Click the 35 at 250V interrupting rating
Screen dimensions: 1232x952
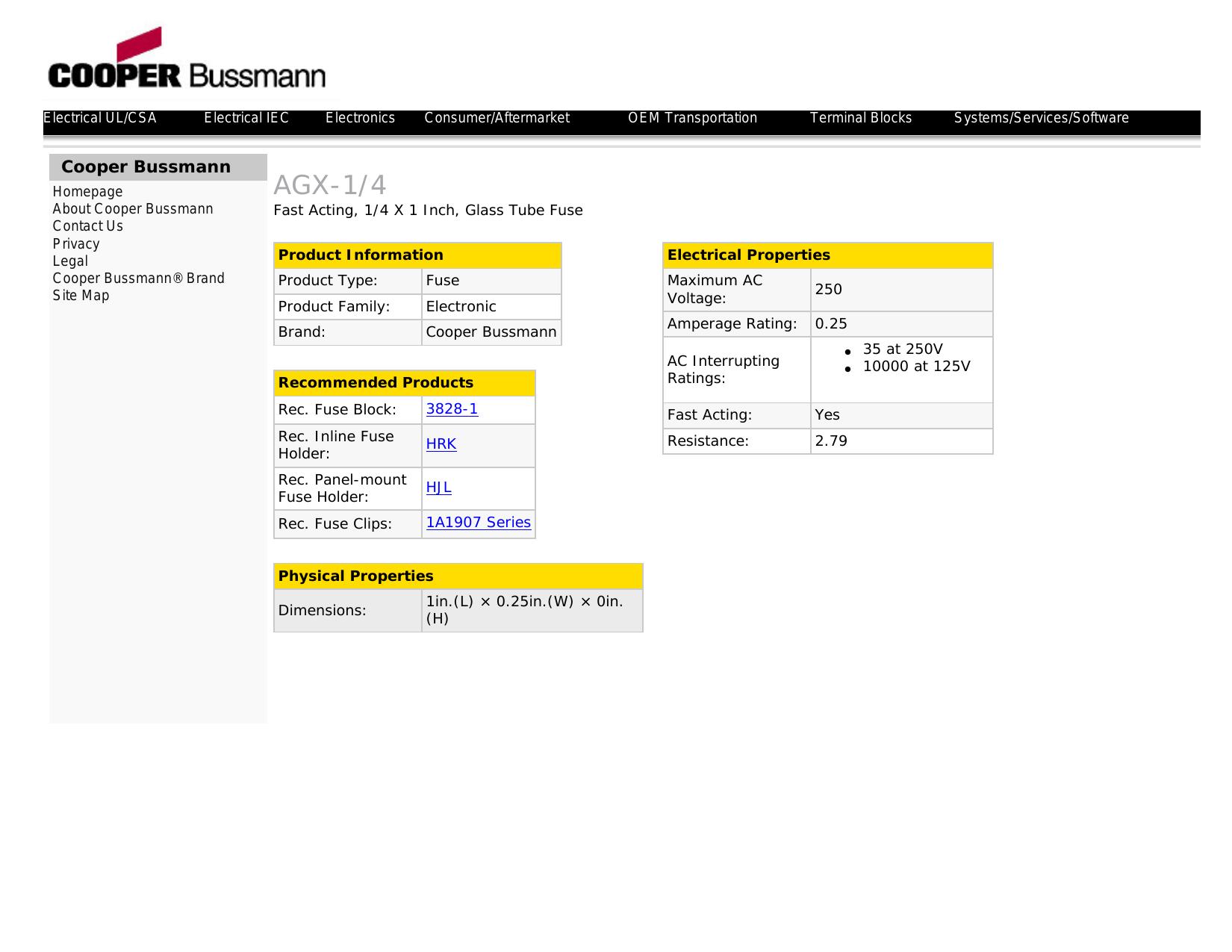coord(903,349)
